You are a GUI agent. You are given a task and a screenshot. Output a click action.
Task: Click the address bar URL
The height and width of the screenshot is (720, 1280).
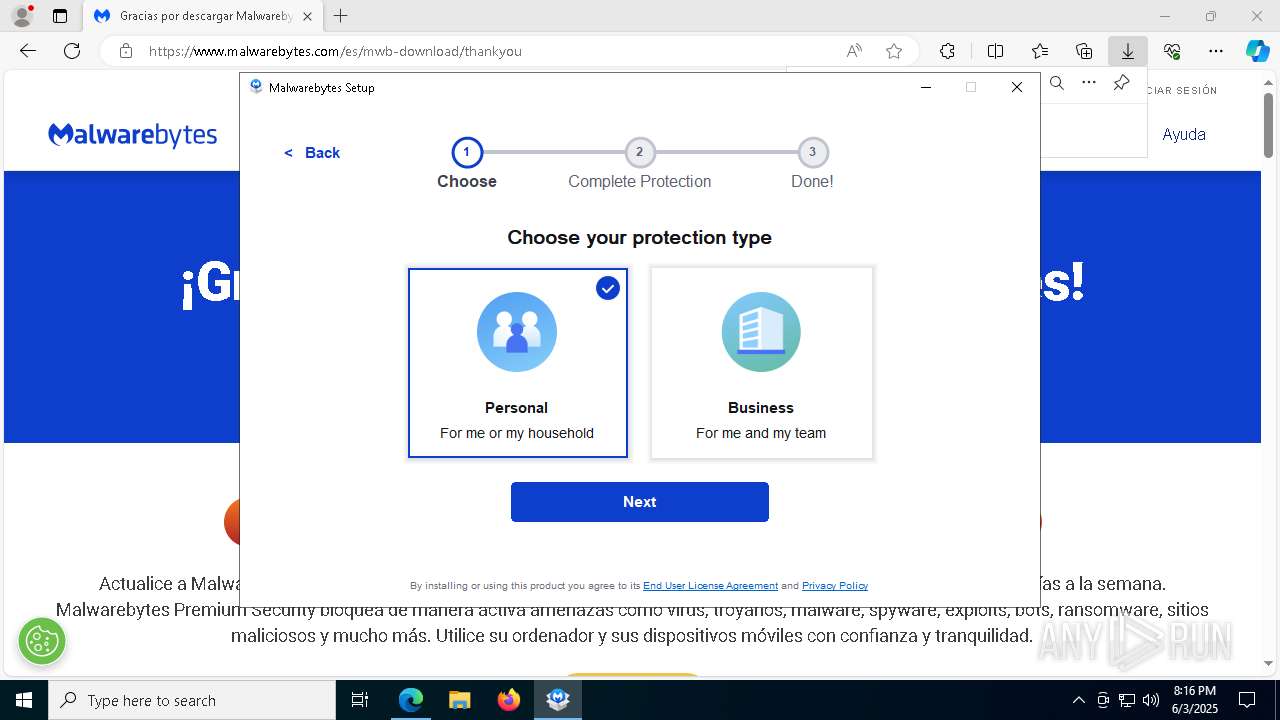335,51
